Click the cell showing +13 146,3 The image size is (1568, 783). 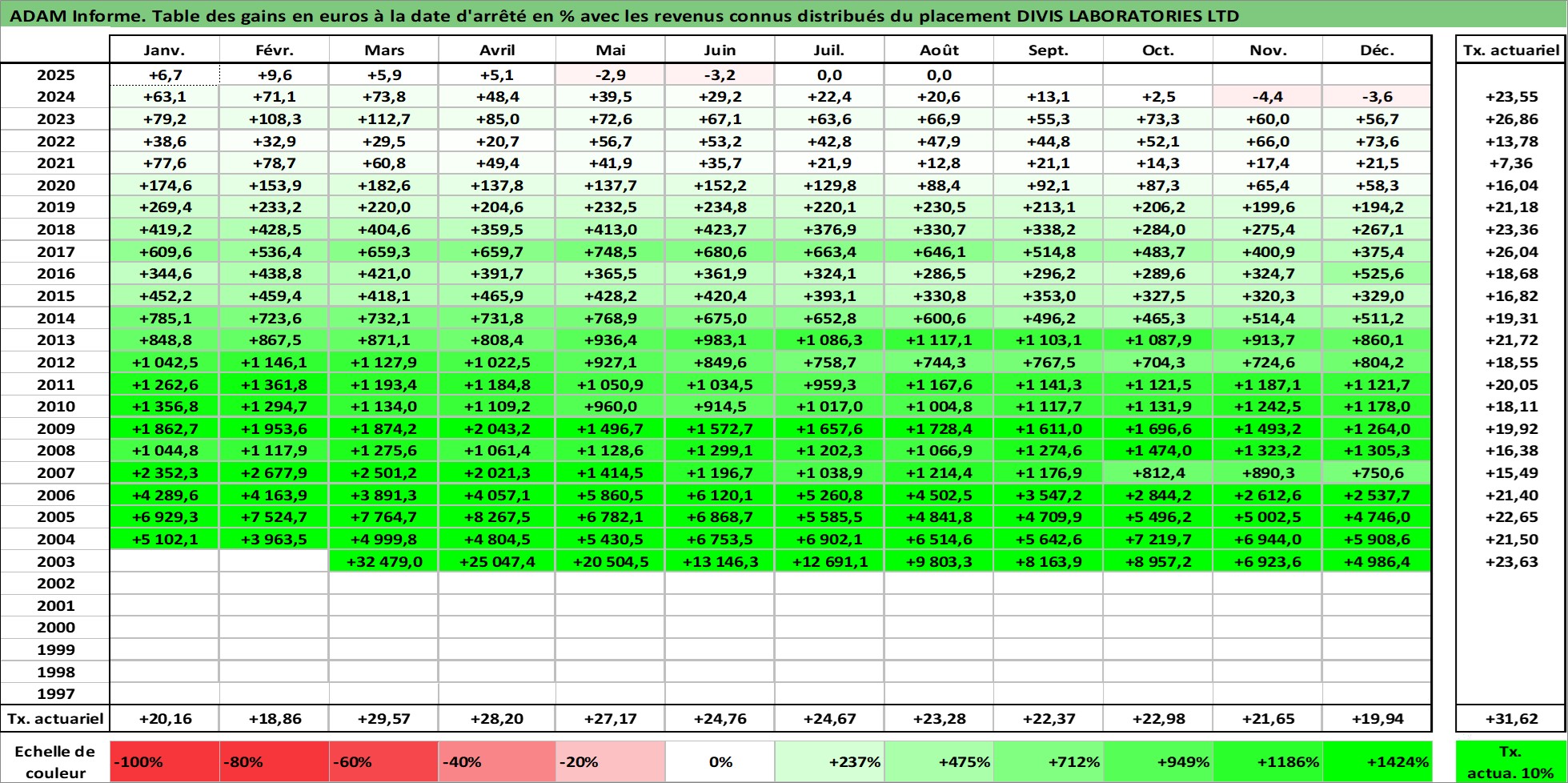[x=720, y=561]
